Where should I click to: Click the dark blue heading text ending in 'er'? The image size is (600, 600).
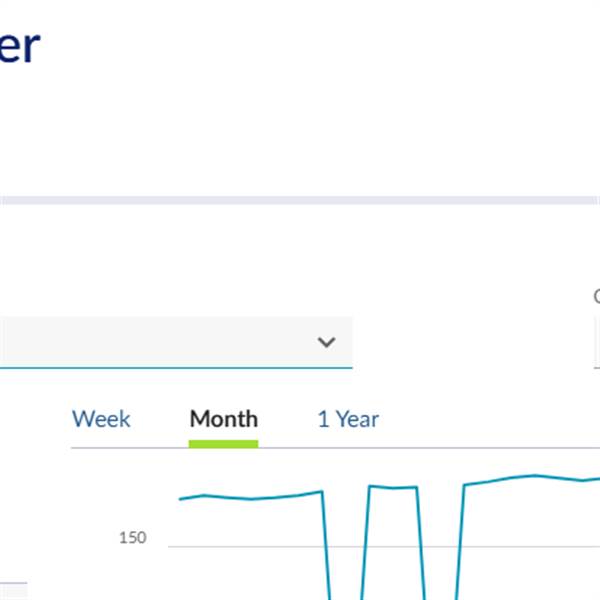click(x=19, y=47)
